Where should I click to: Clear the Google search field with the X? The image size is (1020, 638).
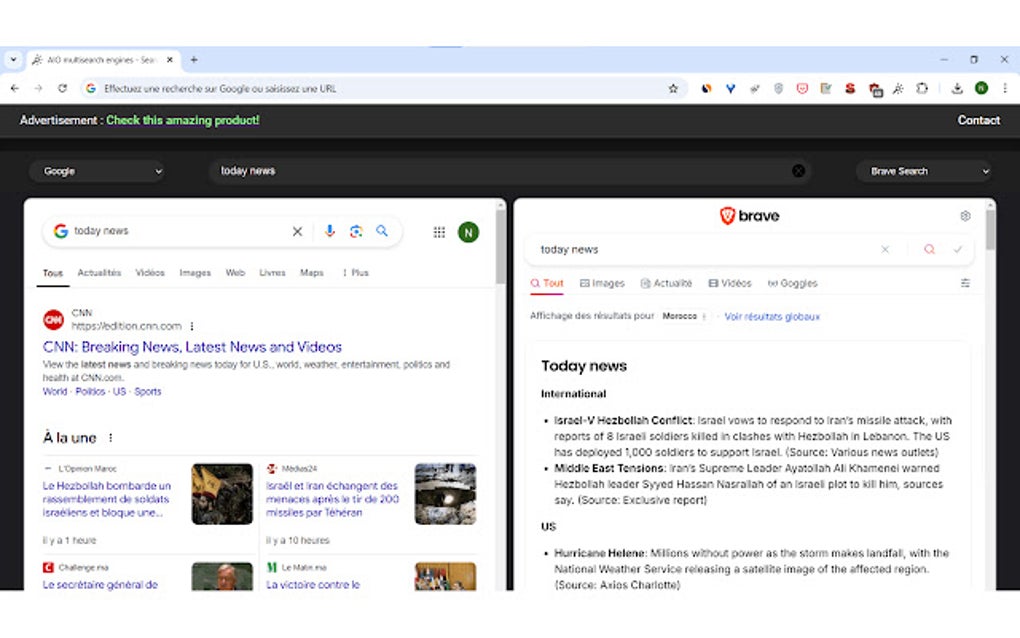coord(297,231)
